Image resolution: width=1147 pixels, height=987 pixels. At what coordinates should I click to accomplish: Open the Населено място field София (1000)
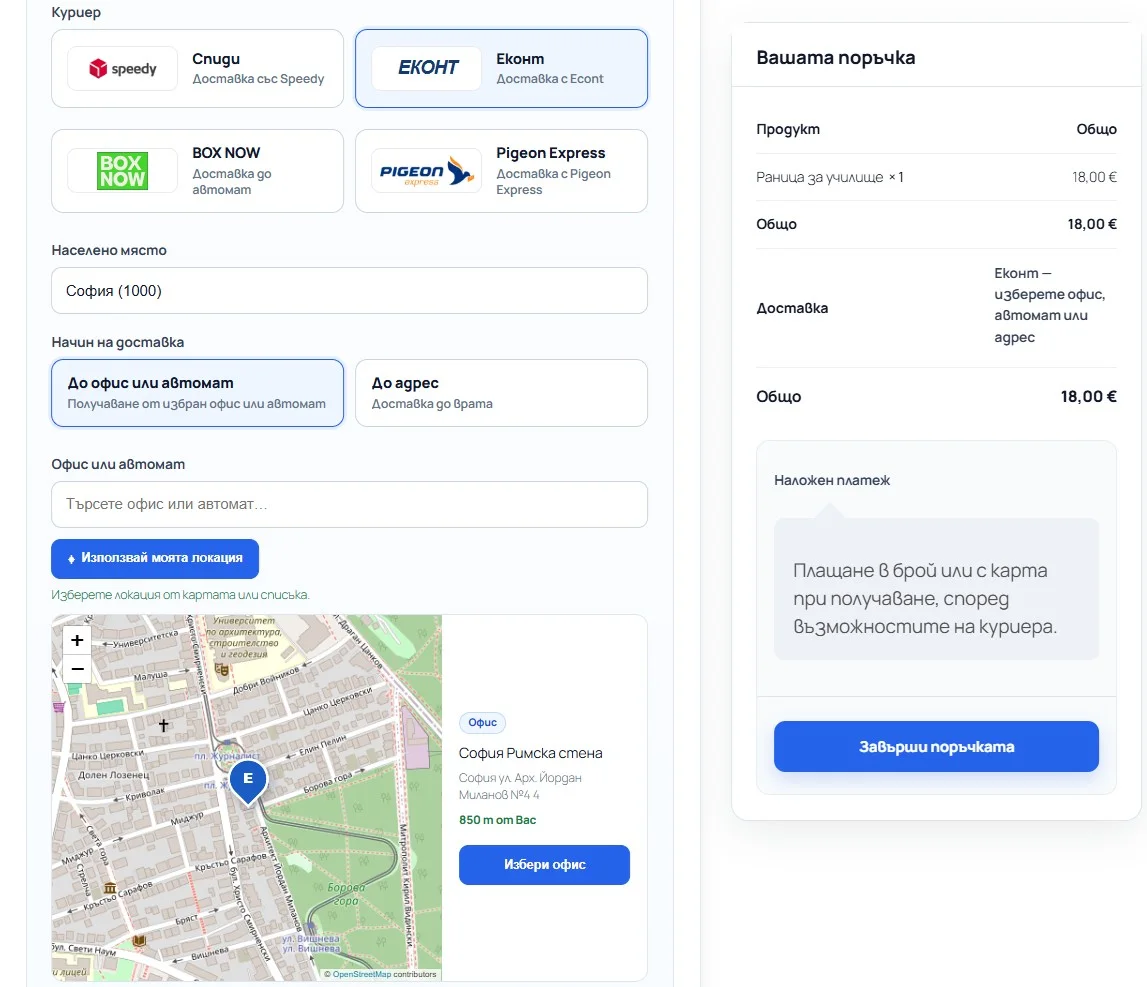349,290
